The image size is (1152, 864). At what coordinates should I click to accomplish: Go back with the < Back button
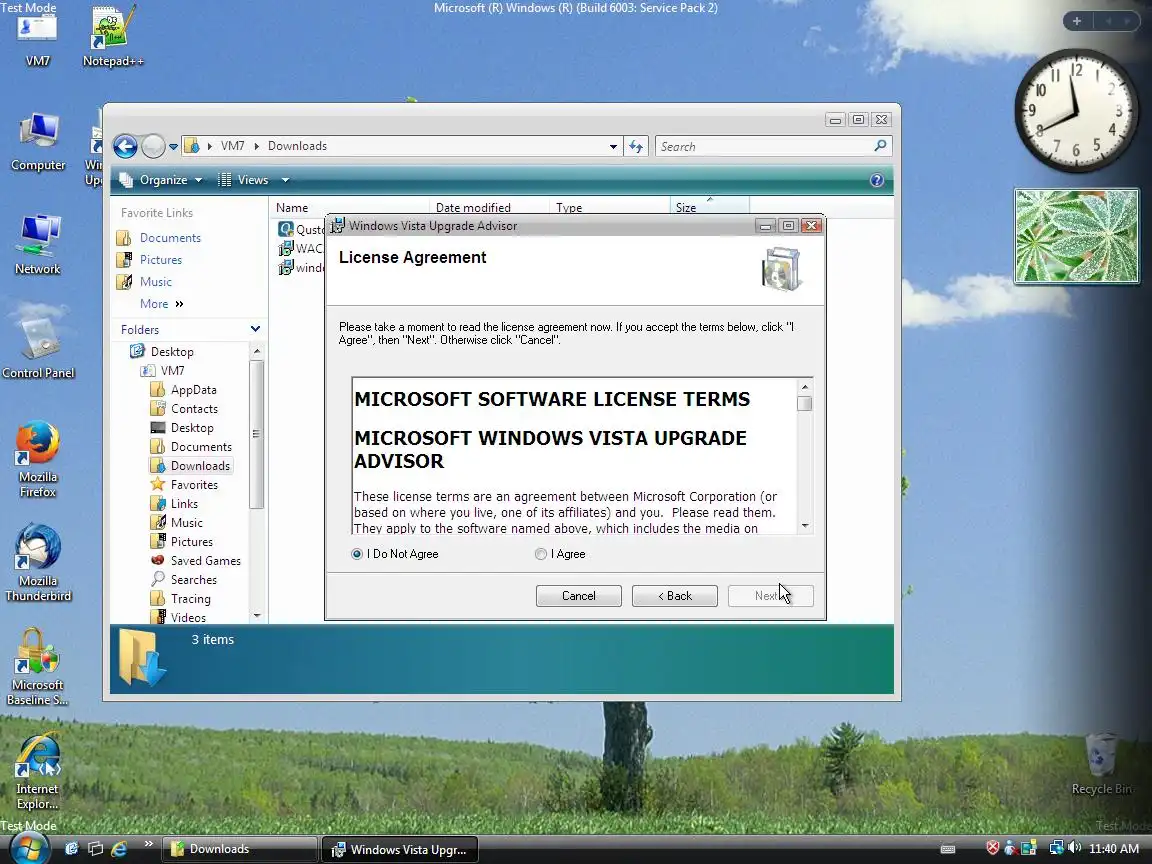coord(674,596)
